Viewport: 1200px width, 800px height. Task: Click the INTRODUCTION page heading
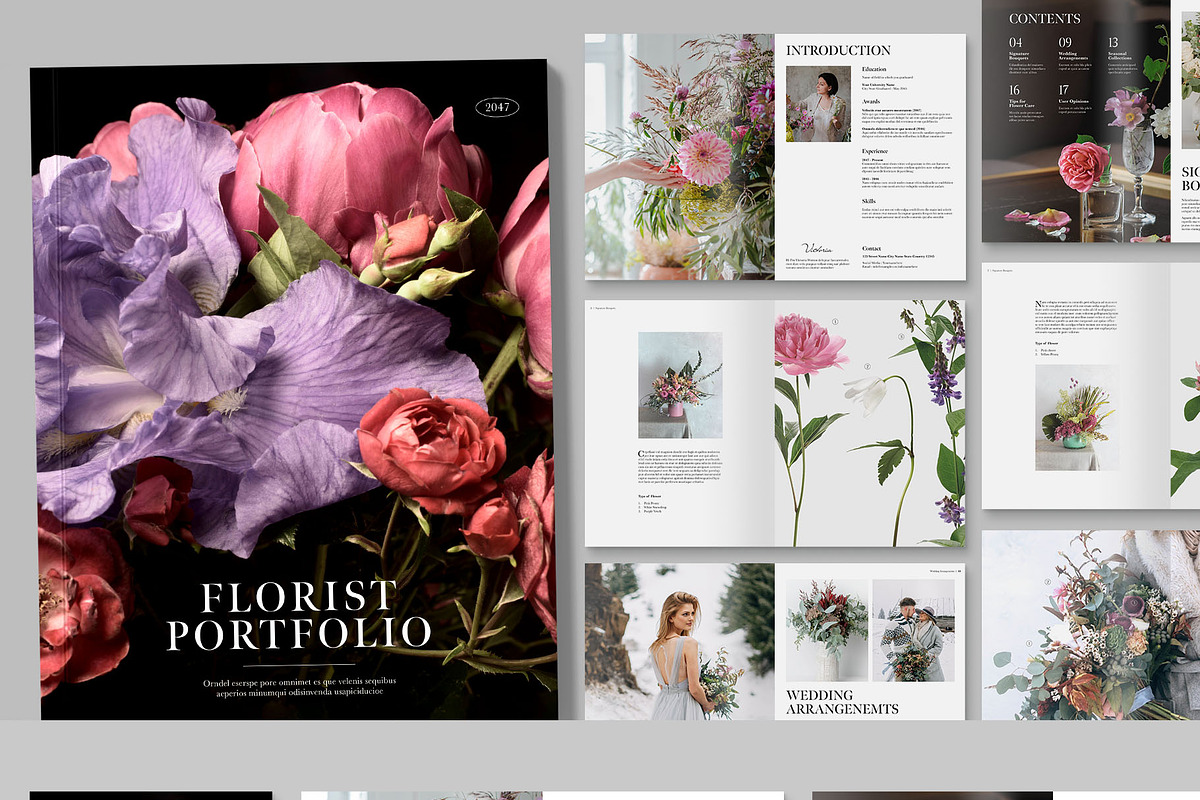point(838,50)
